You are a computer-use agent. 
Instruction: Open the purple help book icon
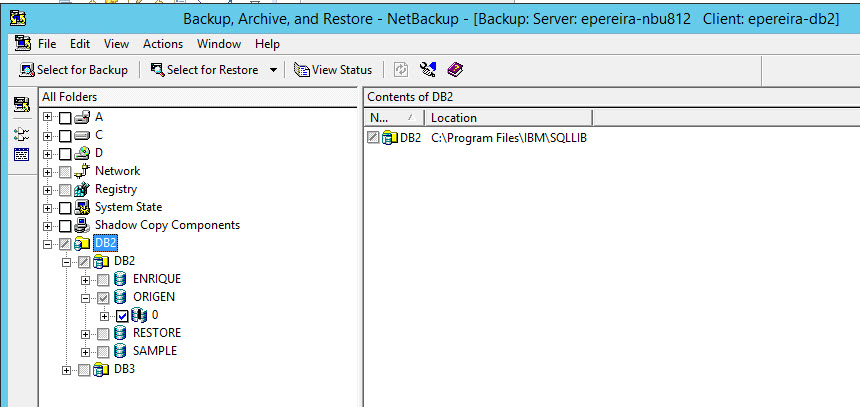(455, 70)
